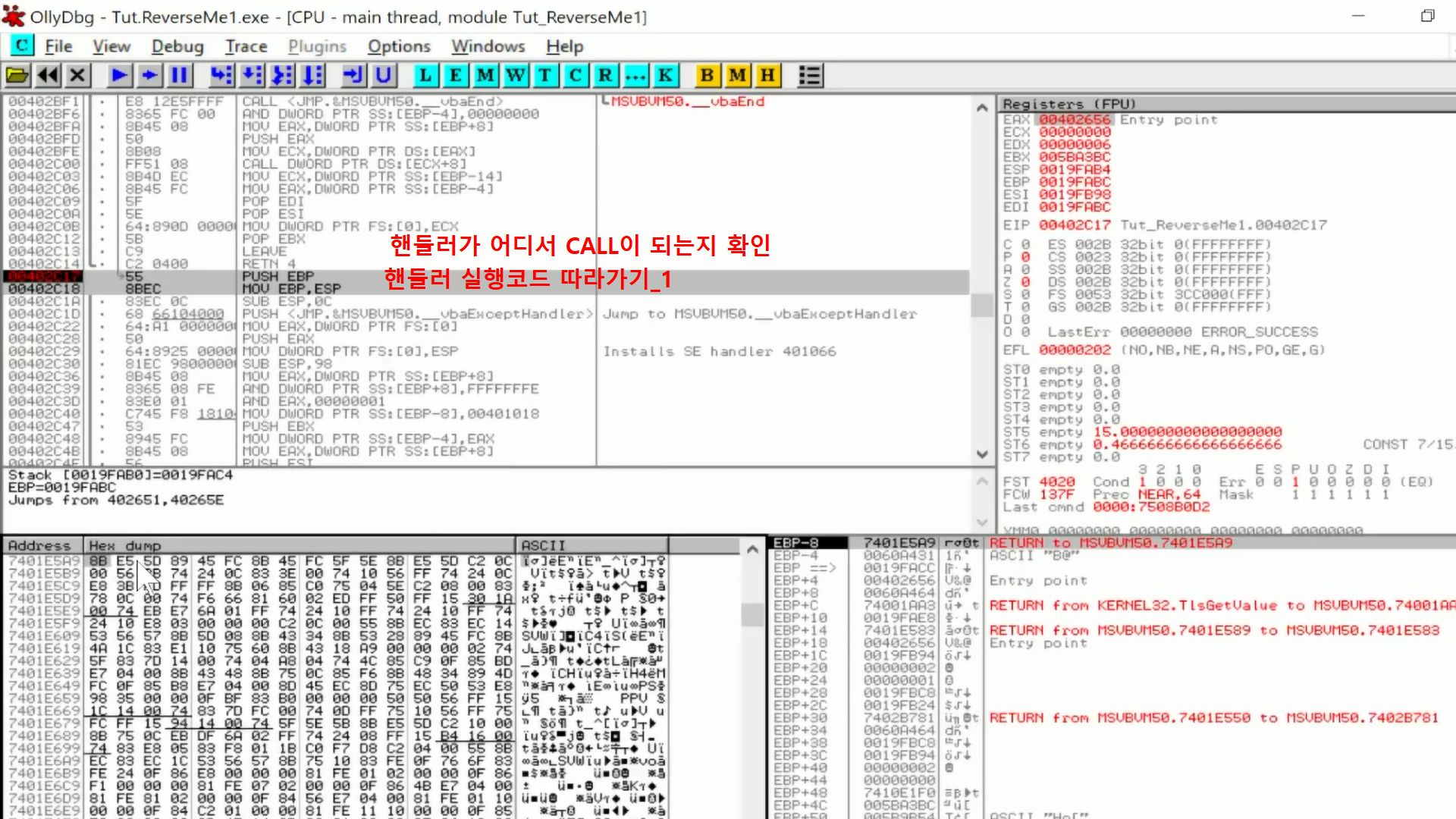Pause execution with the pause icon
The width and height of the screenshot is (1456, 819).
(x=180, y=75)
